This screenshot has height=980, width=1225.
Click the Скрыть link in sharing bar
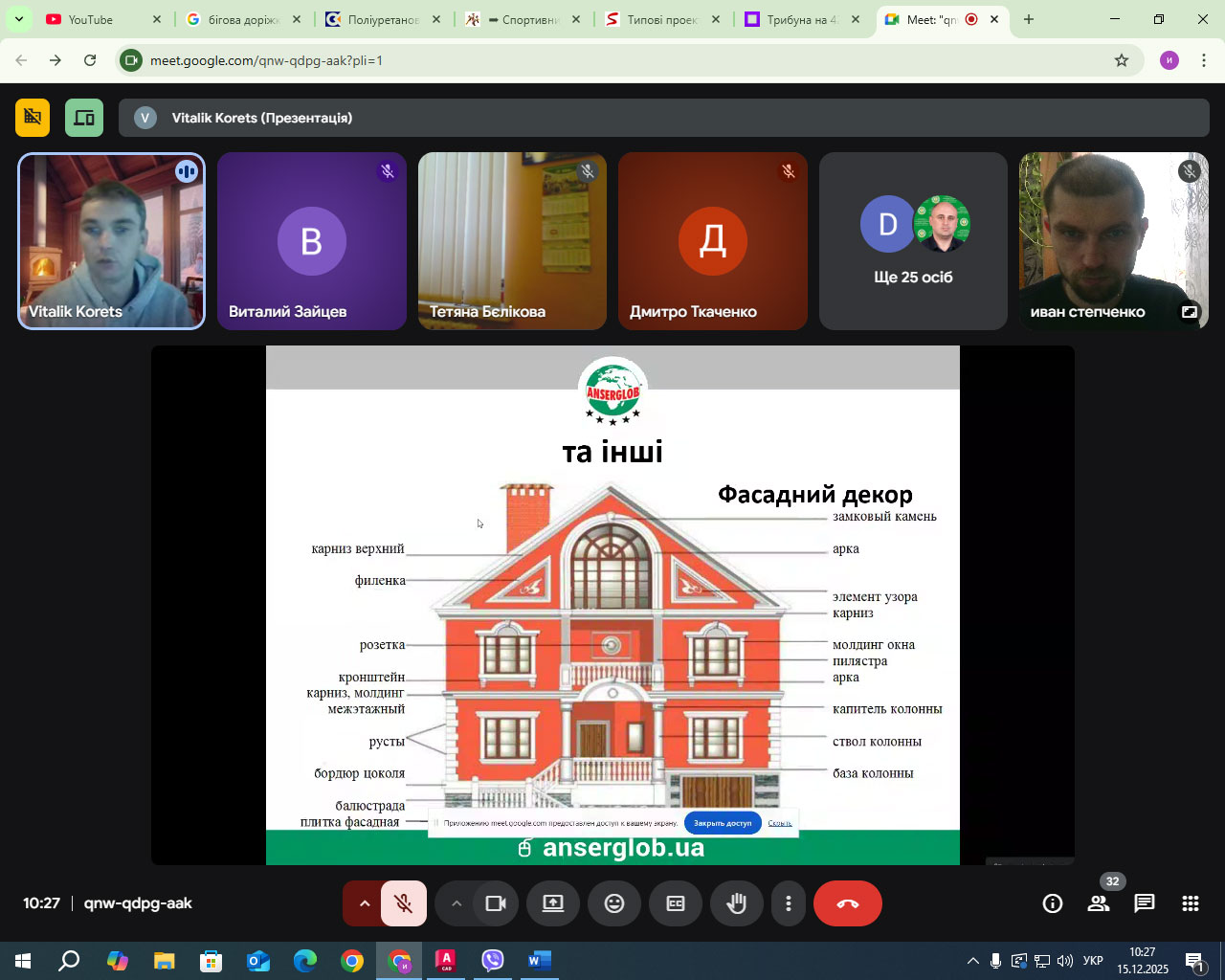click(x=780, y=823)
